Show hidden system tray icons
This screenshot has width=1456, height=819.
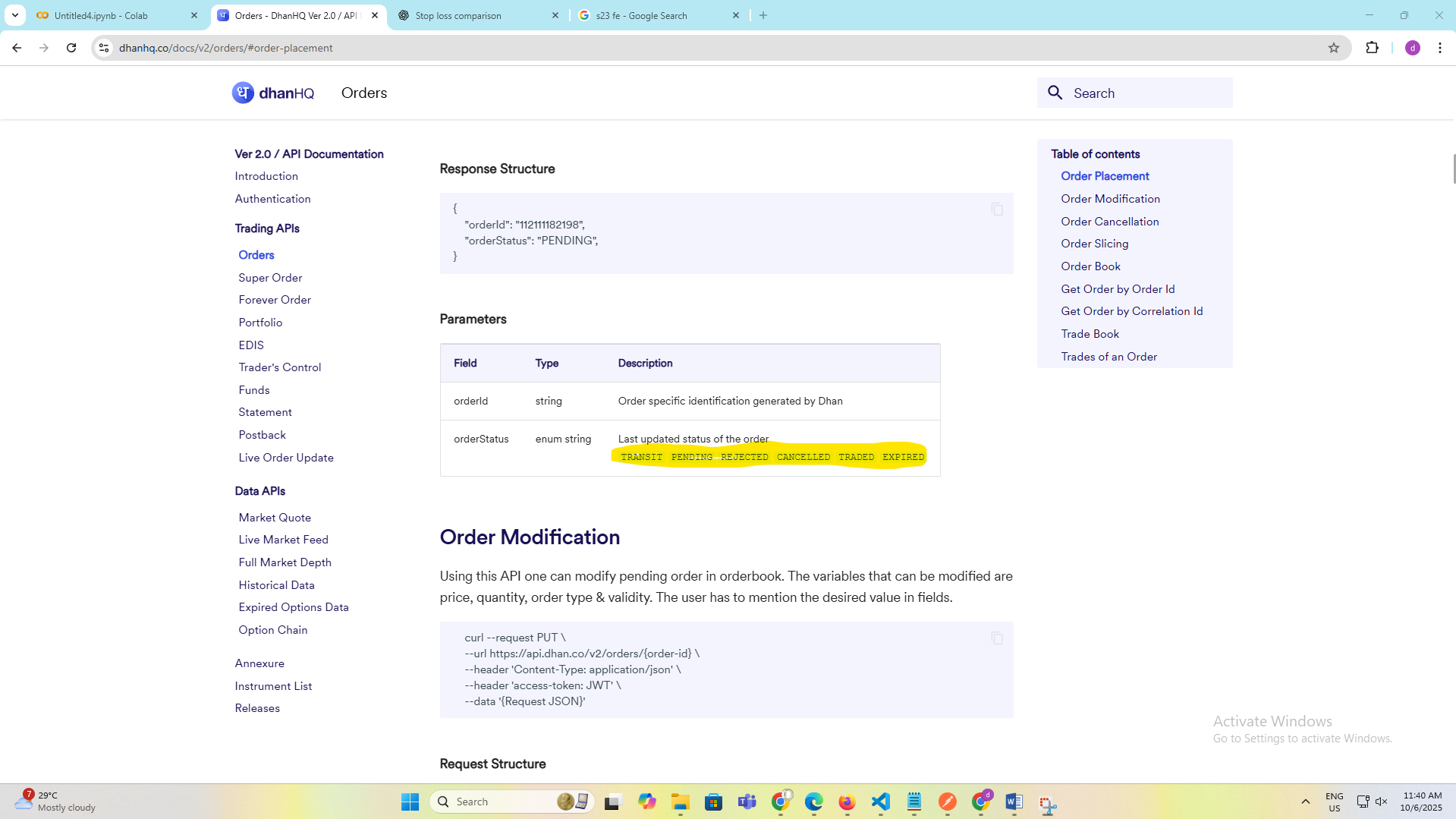click(x=1305, y=802)
